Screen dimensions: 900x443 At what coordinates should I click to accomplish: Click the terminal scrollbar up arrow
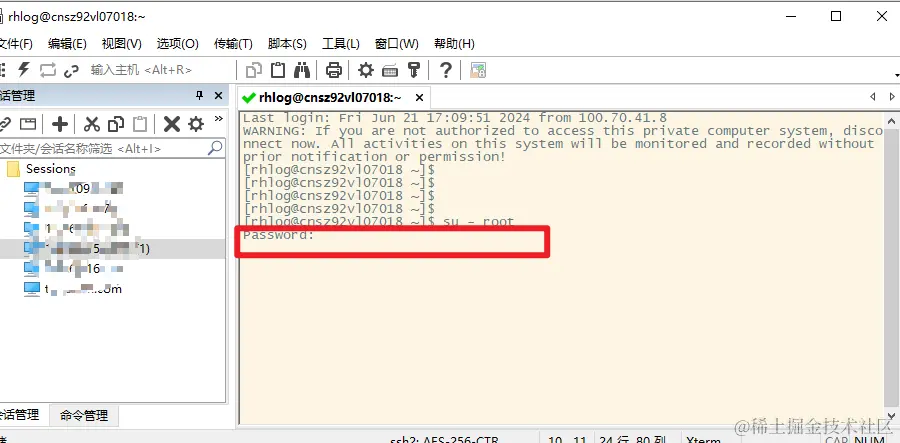pos(891,120)
